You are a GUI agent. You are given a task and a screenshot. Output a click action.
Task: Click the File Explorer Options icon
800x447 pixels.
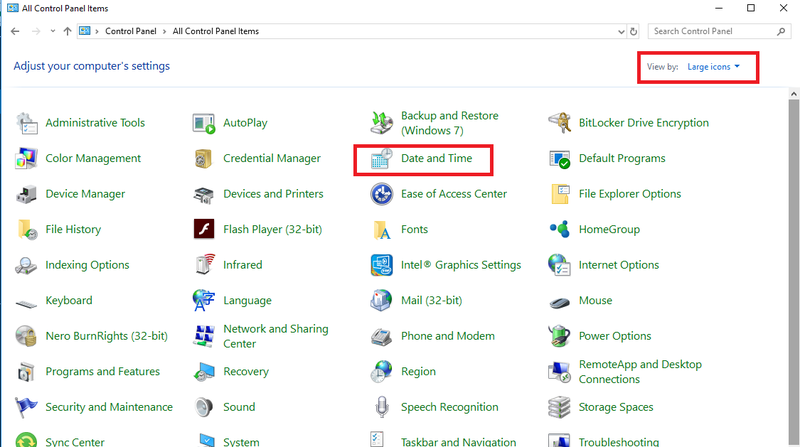[x=560, y=194]
